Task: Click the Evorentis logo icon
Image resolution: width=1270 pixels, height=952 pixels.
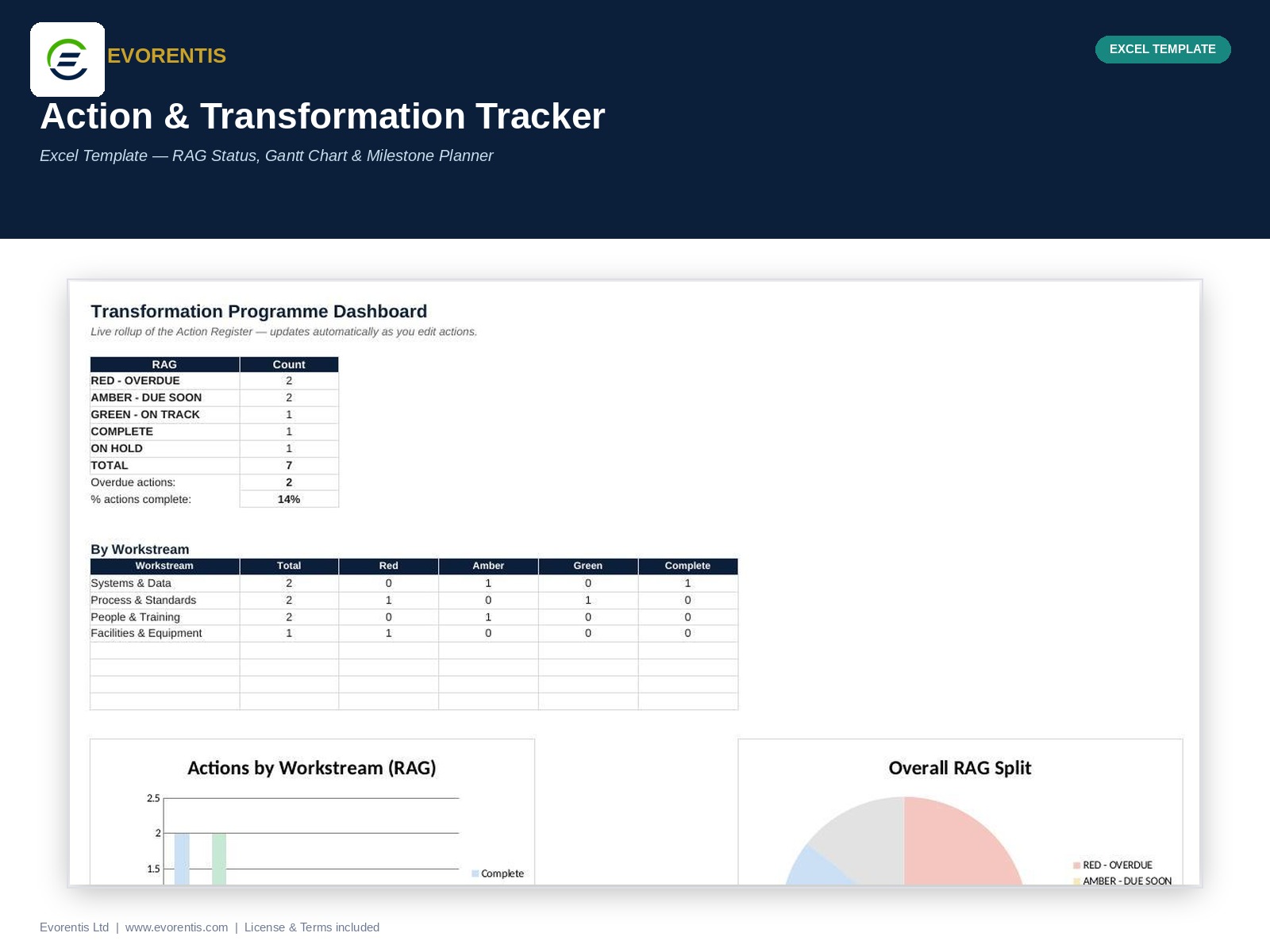Action: coord(67,59)
